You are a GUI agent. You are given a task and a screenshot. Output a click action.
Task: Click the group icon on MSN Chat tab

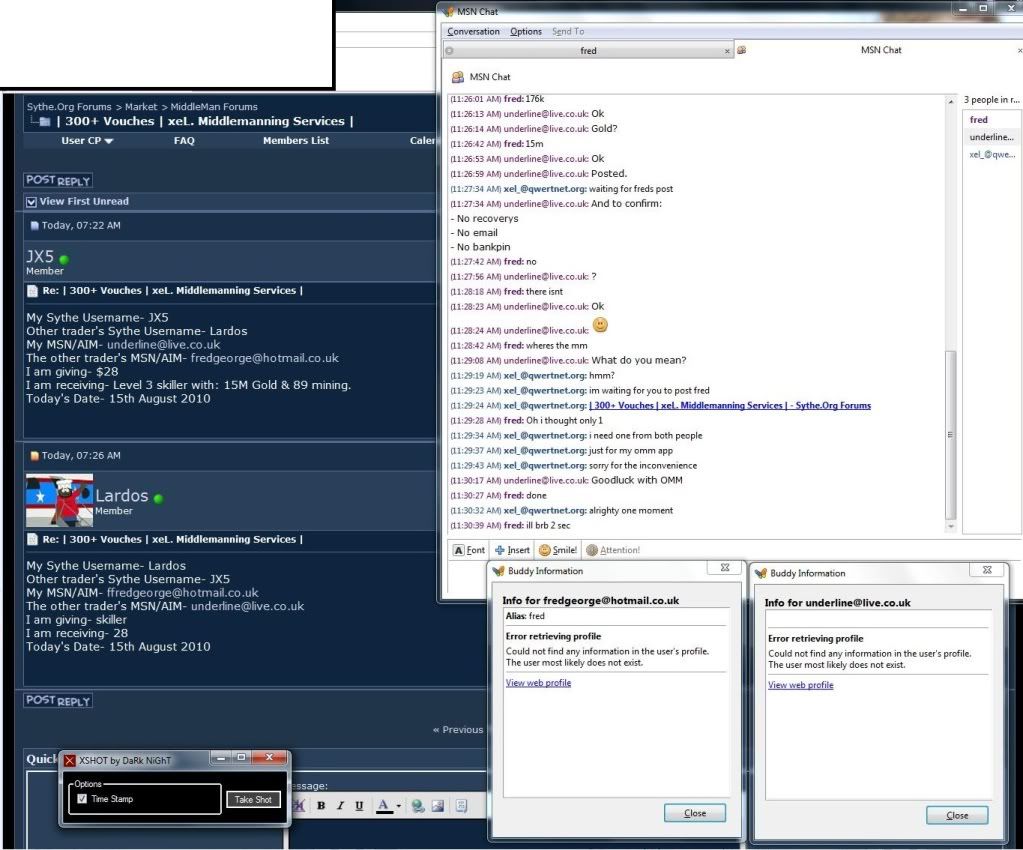click(742, 50)
